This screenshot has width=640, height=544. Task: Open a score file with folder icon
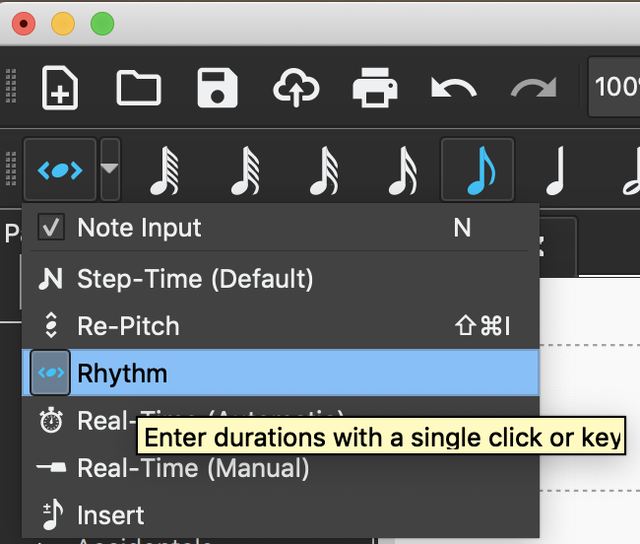pos(138,87)
